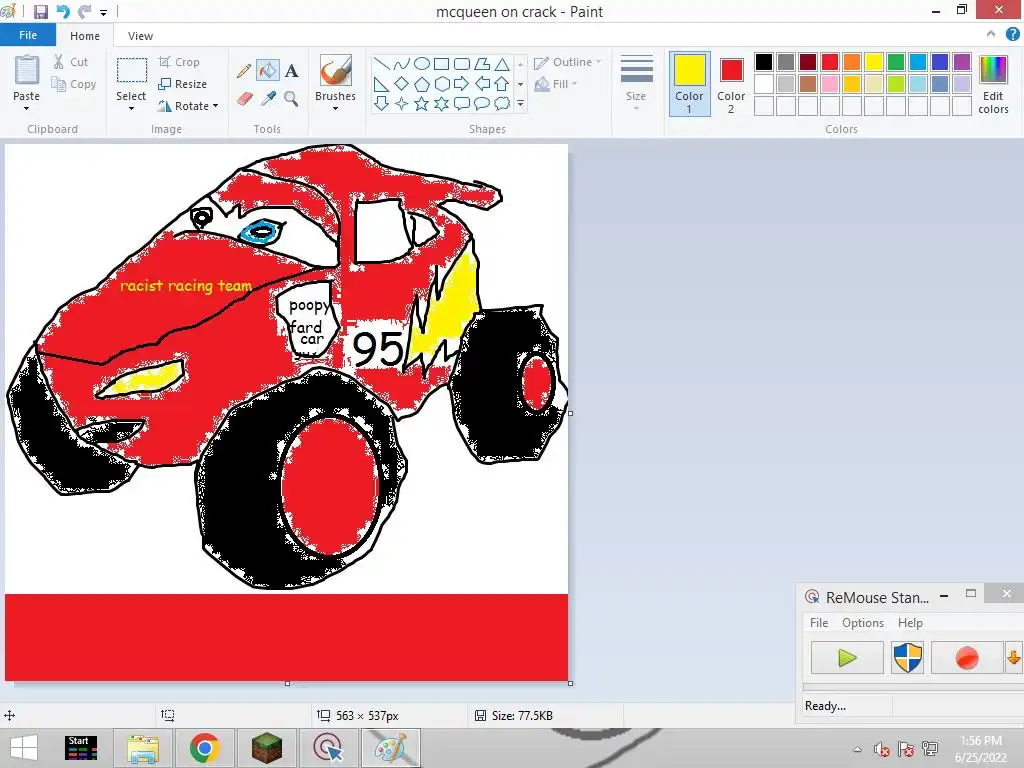
Task: Switch to the Home tab
Action: click(85, 36)
